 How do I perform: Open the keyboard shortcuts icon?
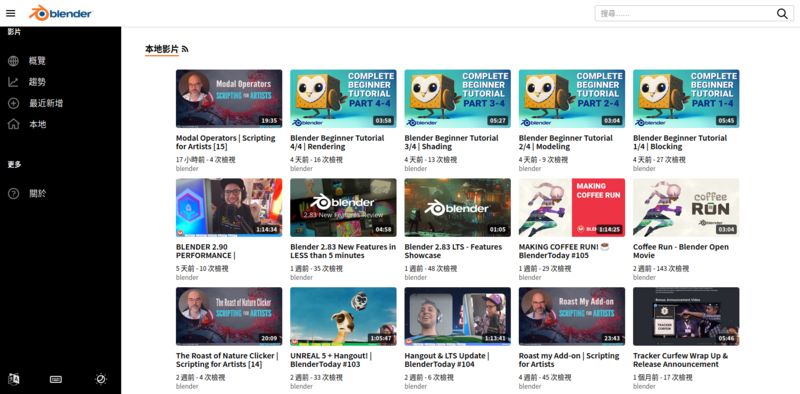coord(56,379)
